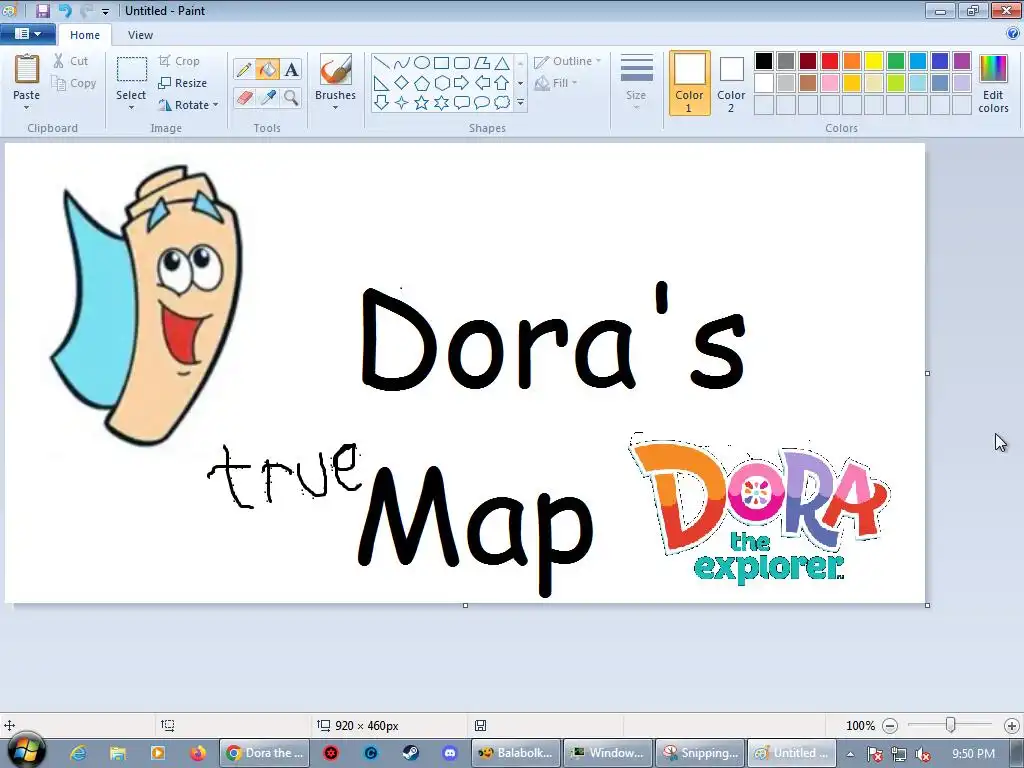
Task: Click the Save icon in quick access toolbar
Action: (42, 10)
